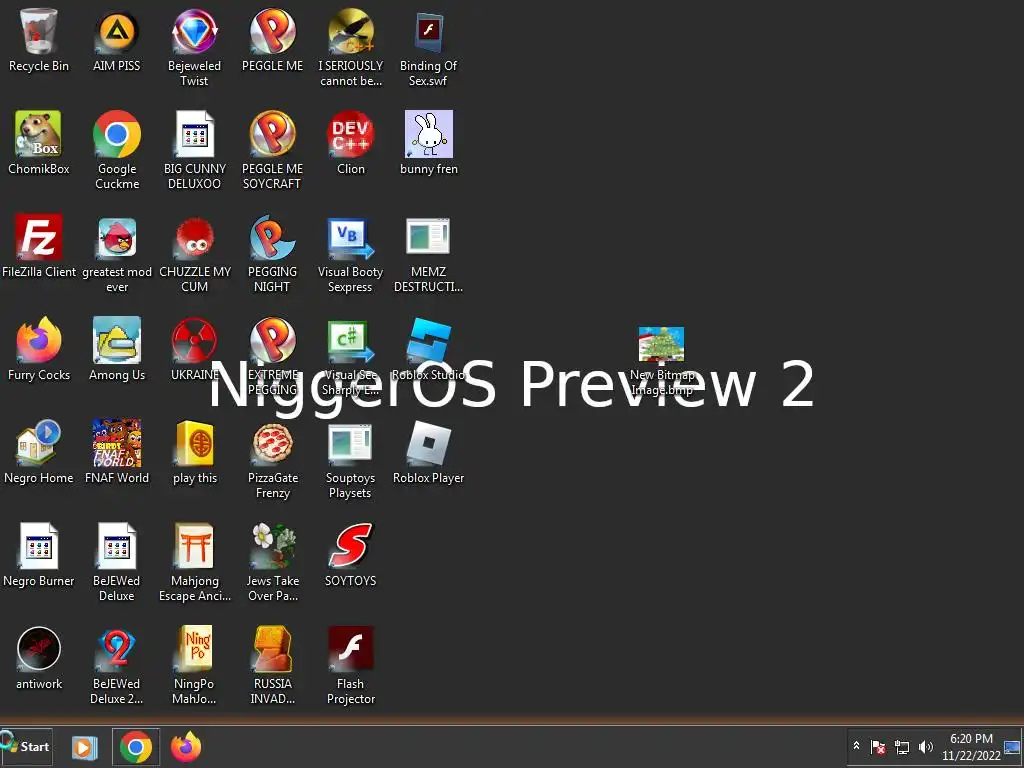This screenshot has width=1024, height=768.
Task: Expand the hidden tray icons chevron
Action: pyautogui.click(x=856, y=746)
